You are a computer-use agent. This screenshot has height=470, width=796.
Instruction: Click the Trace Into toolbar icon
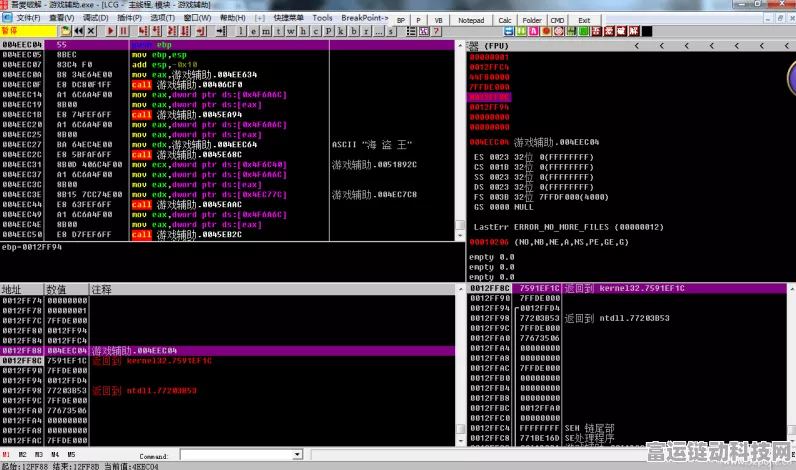[x=173, y=31]
